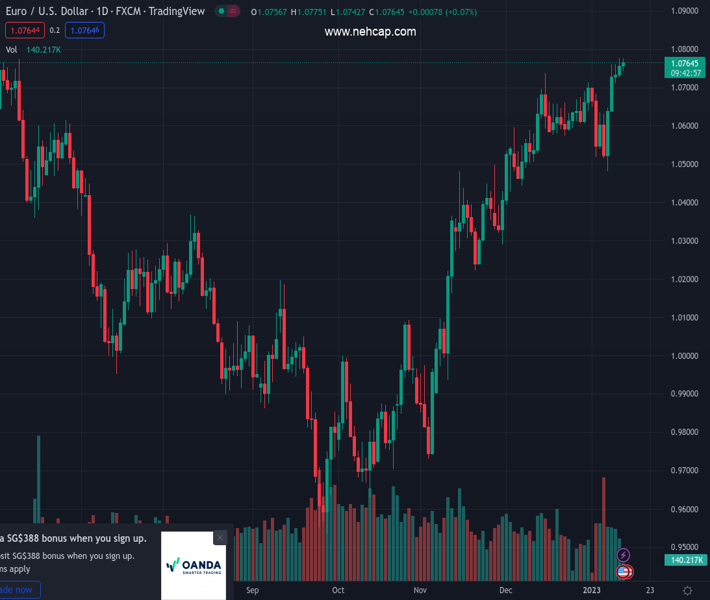
Task: Click the blue buy price 1.07646 button
Action: pos(84,30)
